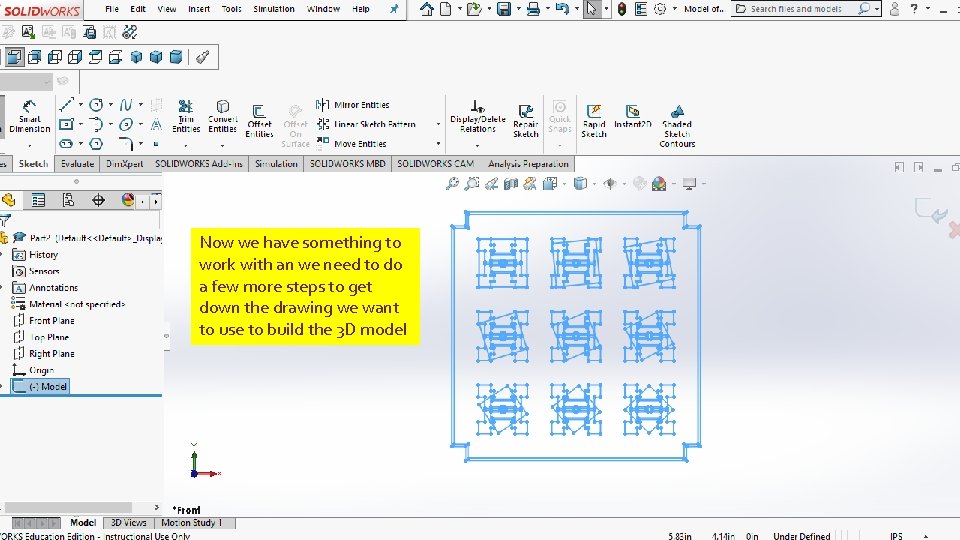Click the Save icon in top toolbar
The image size is (960, 540).
point(503,9)
